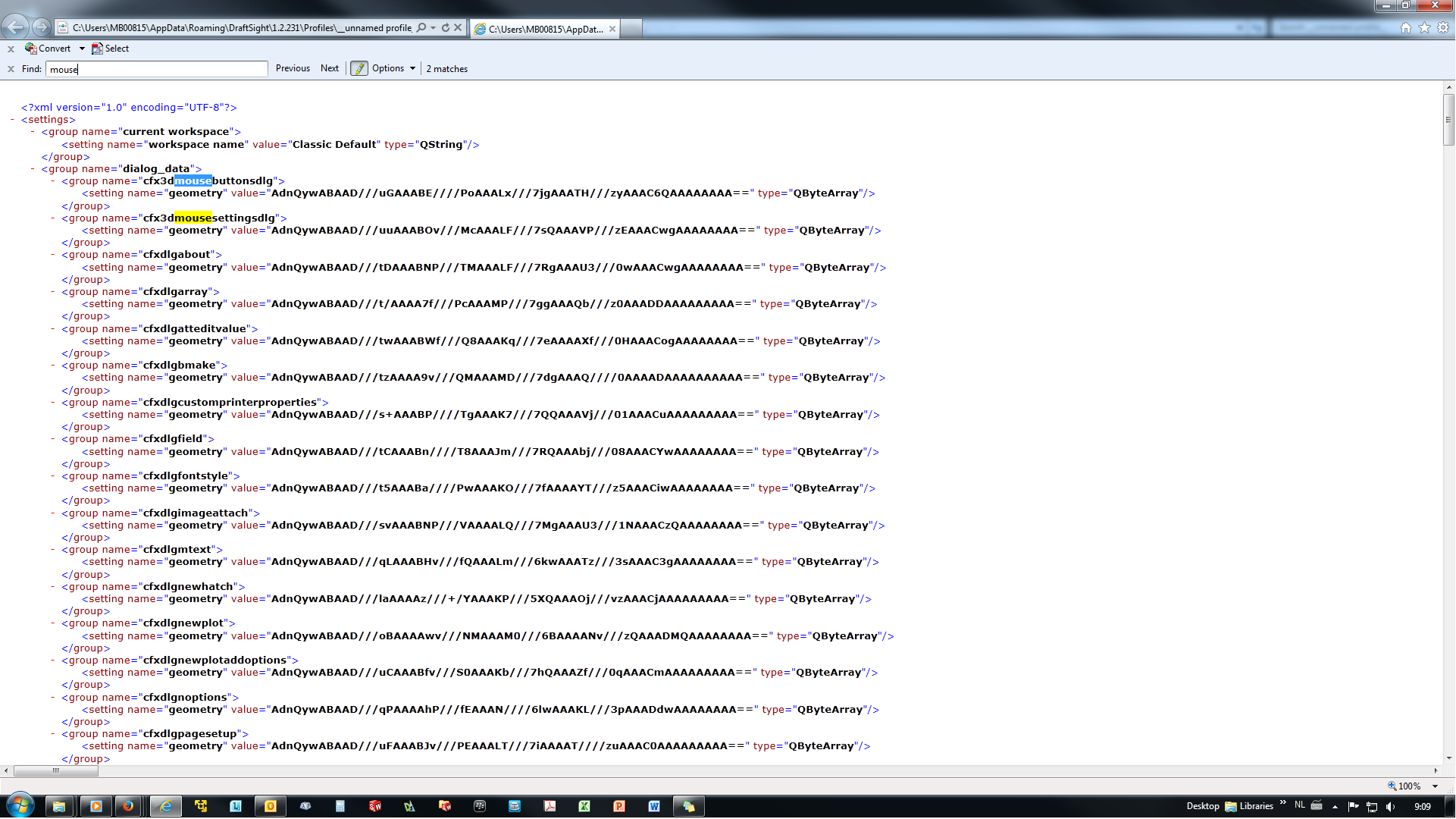Collapse the cfxdlgbmake group

point(53,366)
